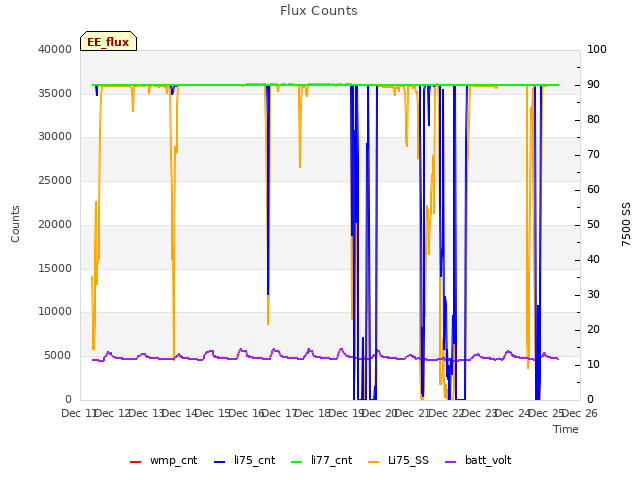This screenshot has width=640, height=480.
Task: Click the 10000 tick on Counts axis
Action: (55, 312)
